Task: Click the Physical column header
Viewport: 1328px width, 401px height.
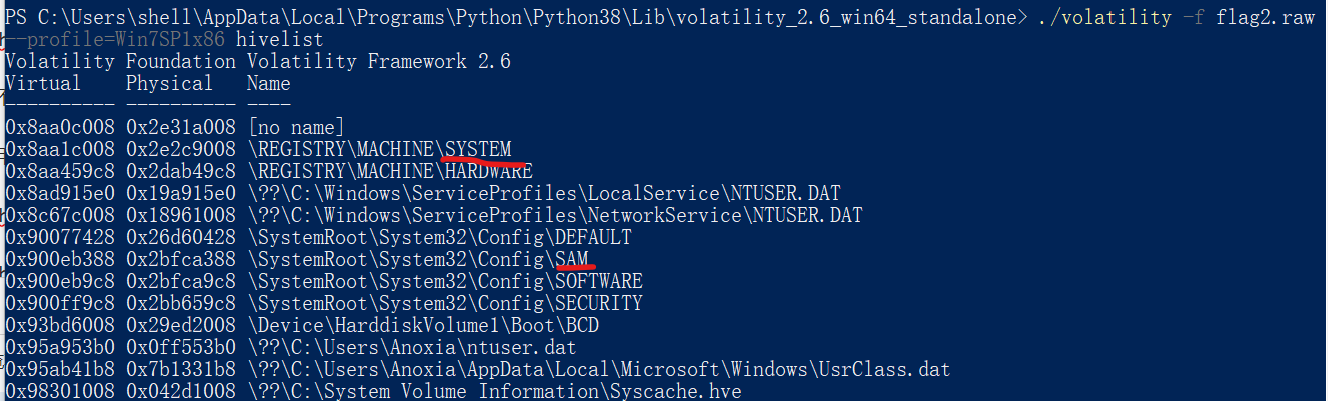Action: (169, 83)
